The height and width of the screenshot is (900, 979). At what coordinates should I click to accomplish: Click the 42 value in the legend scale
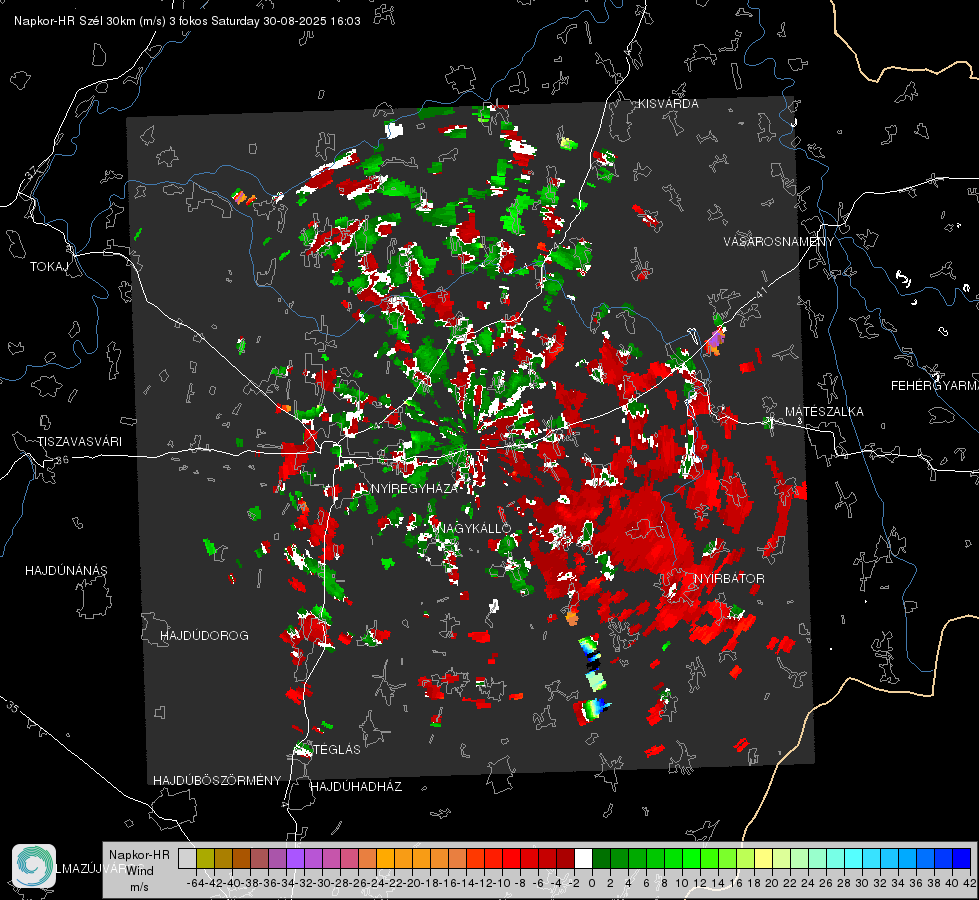(970, 883)
